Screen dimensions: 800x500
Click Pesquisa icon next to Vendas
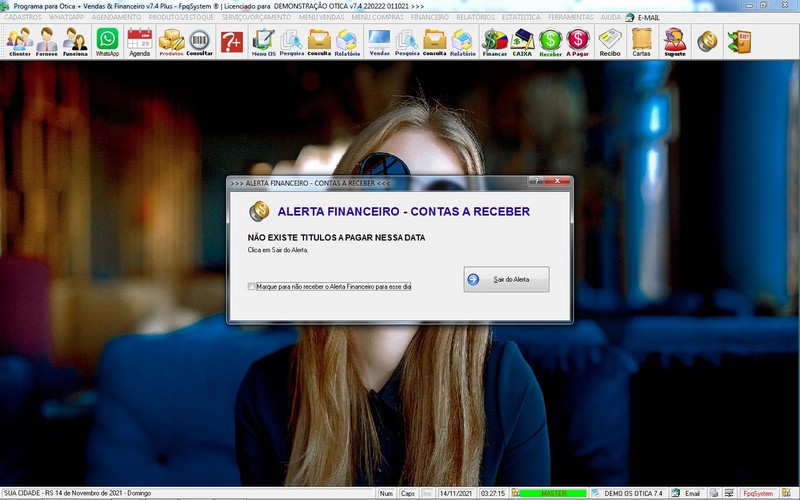407,42
